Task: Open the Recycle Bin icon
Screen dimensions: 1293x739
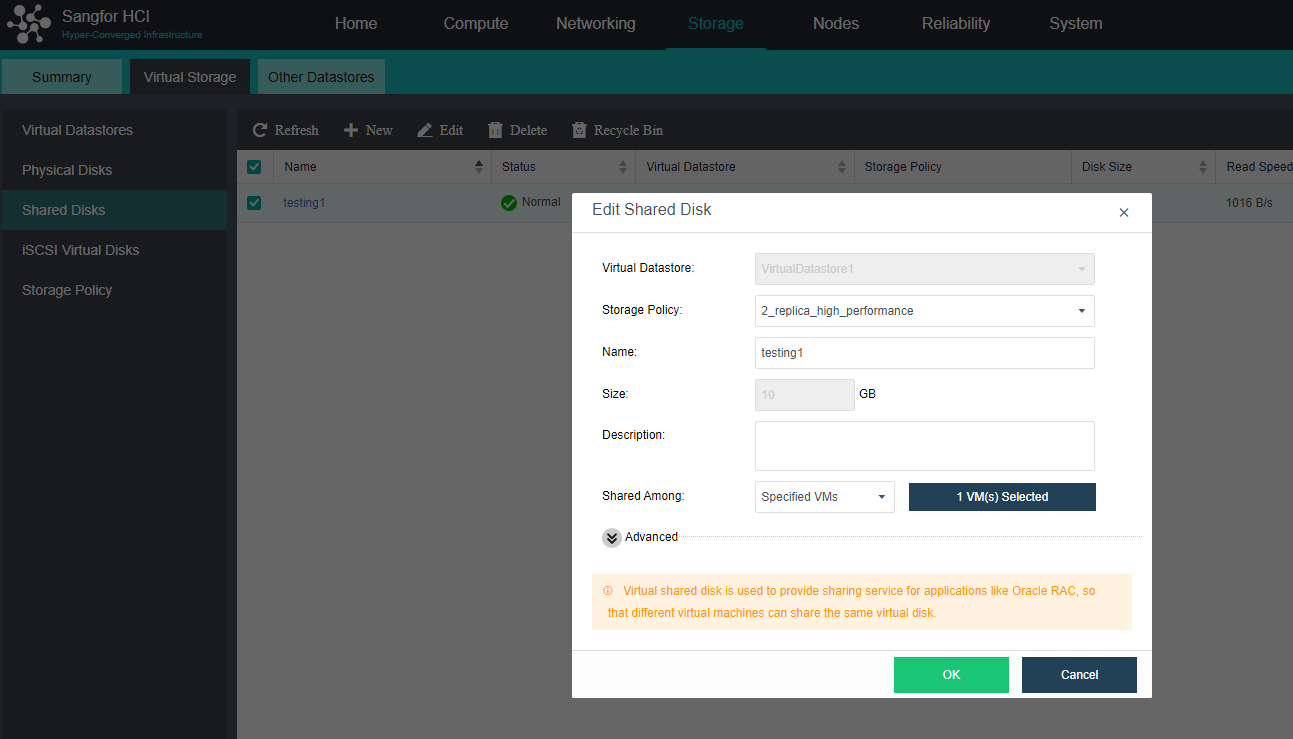Action: point(579,130)
